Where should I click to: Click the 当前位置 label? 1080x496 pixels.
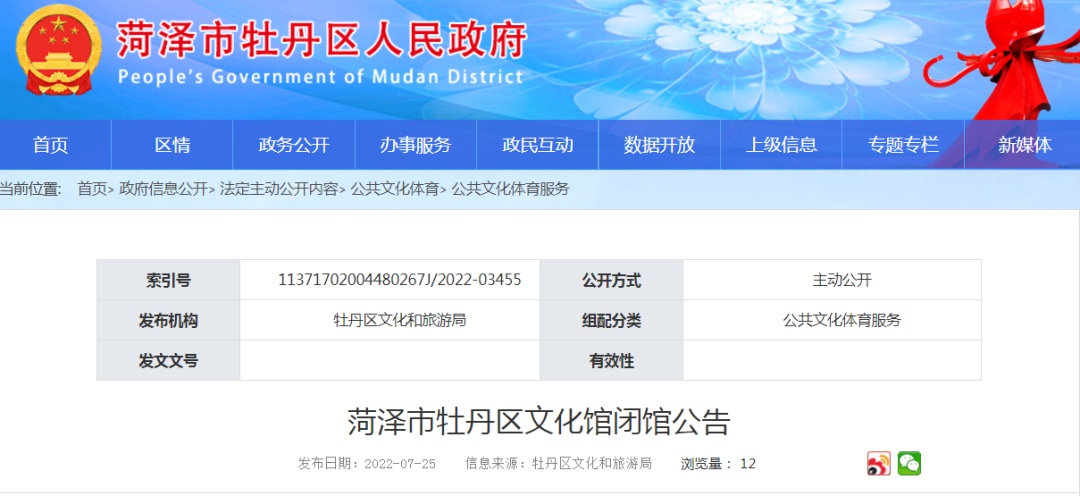point(30,189)
